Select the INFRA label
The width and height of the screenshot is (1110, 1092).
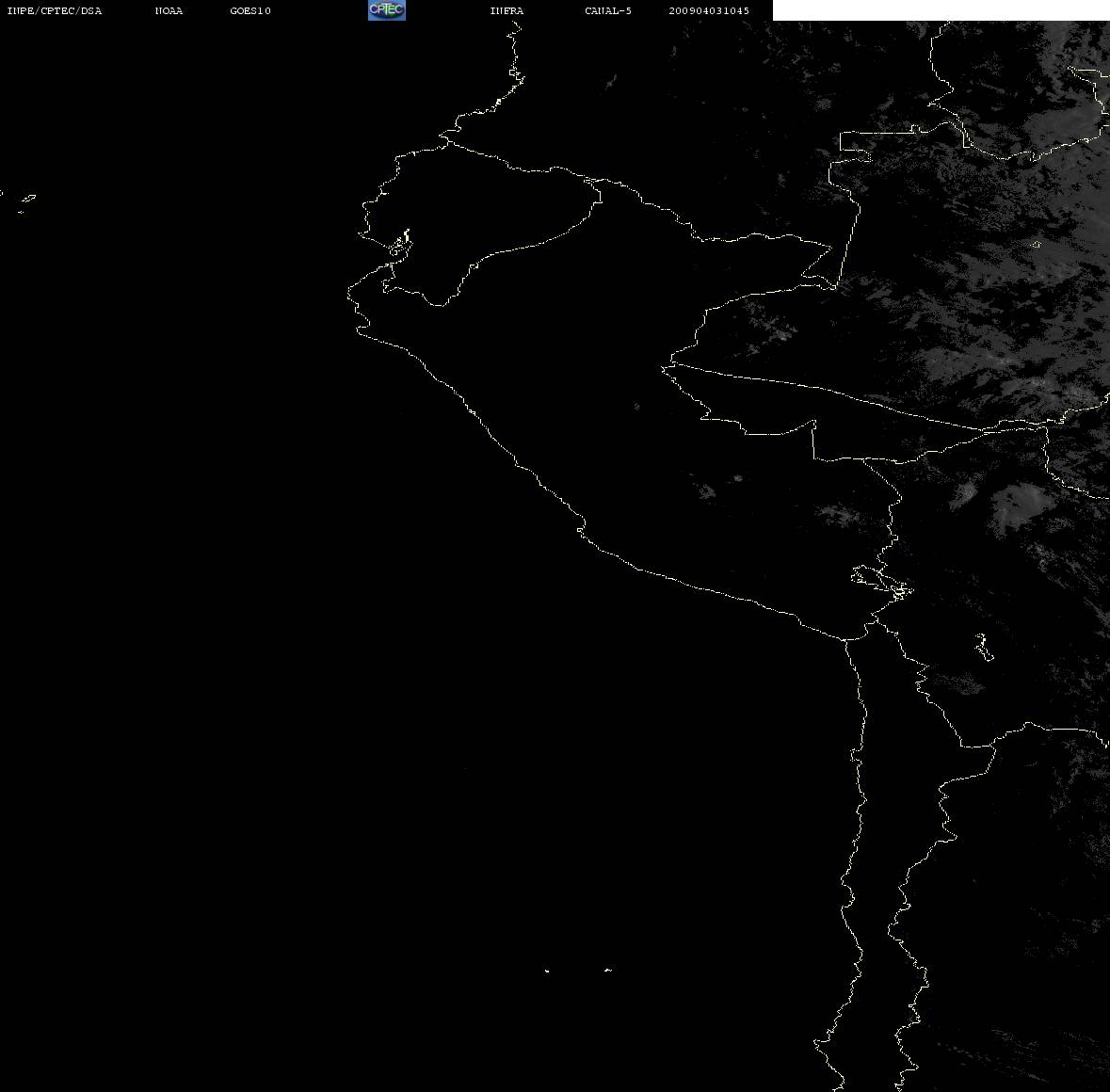tap(507, 10)
